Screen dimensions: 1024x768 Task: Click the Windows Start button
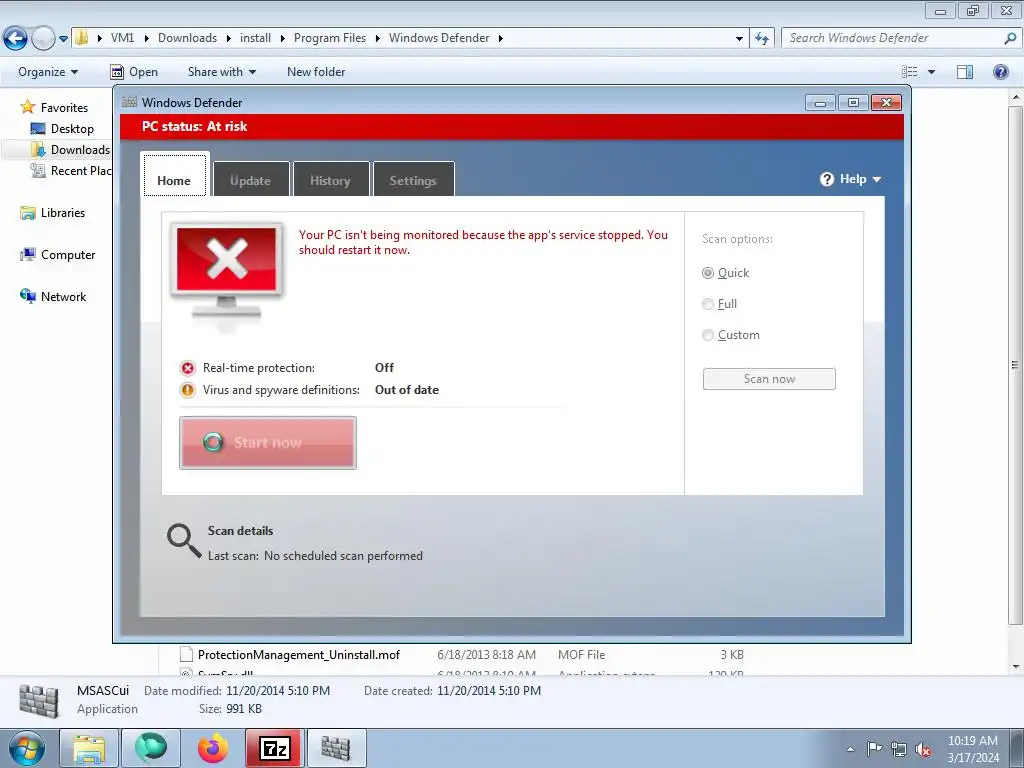(x=27, y=748)
